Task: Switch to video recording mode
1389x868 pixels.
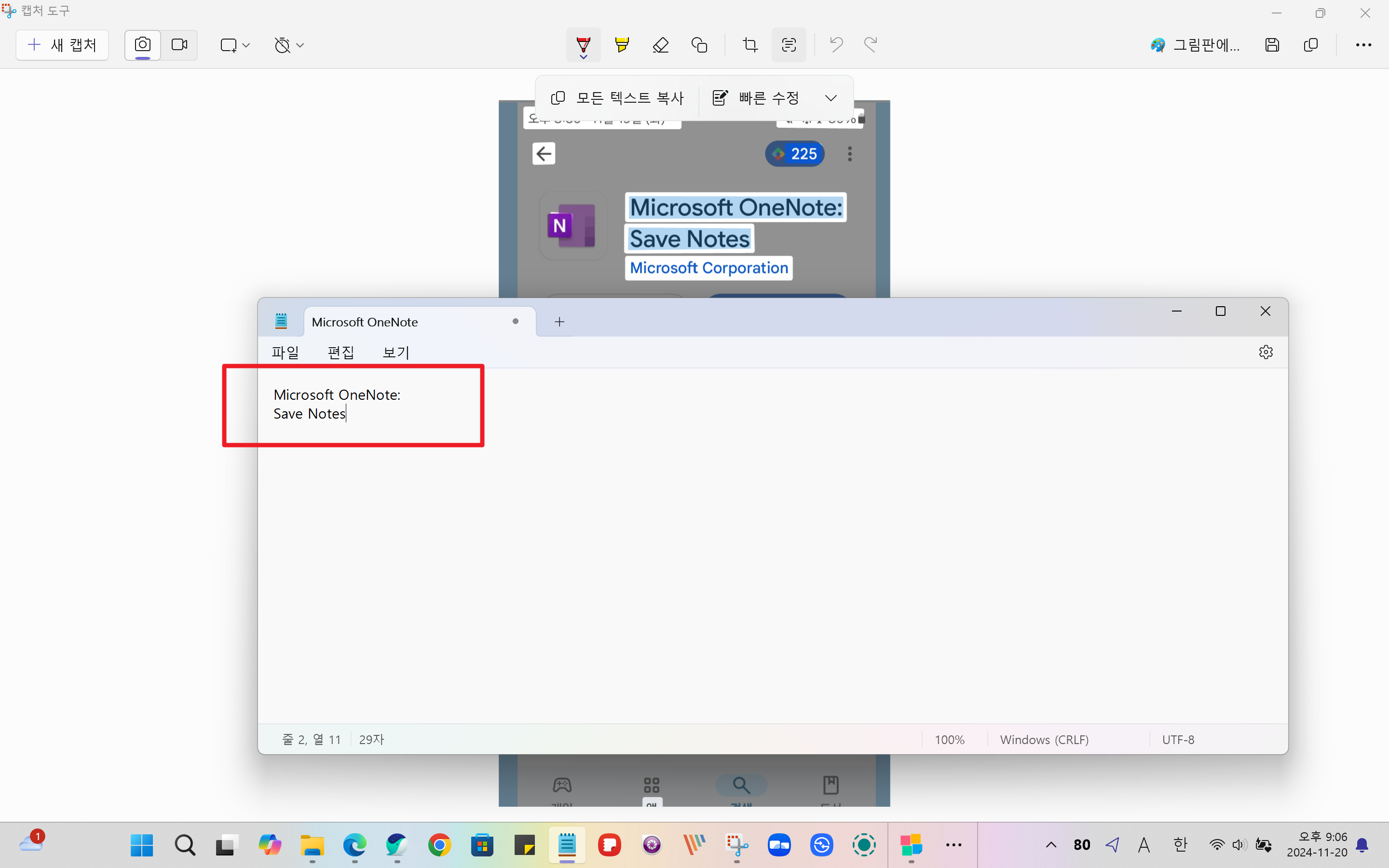Action: pos(179,45)
